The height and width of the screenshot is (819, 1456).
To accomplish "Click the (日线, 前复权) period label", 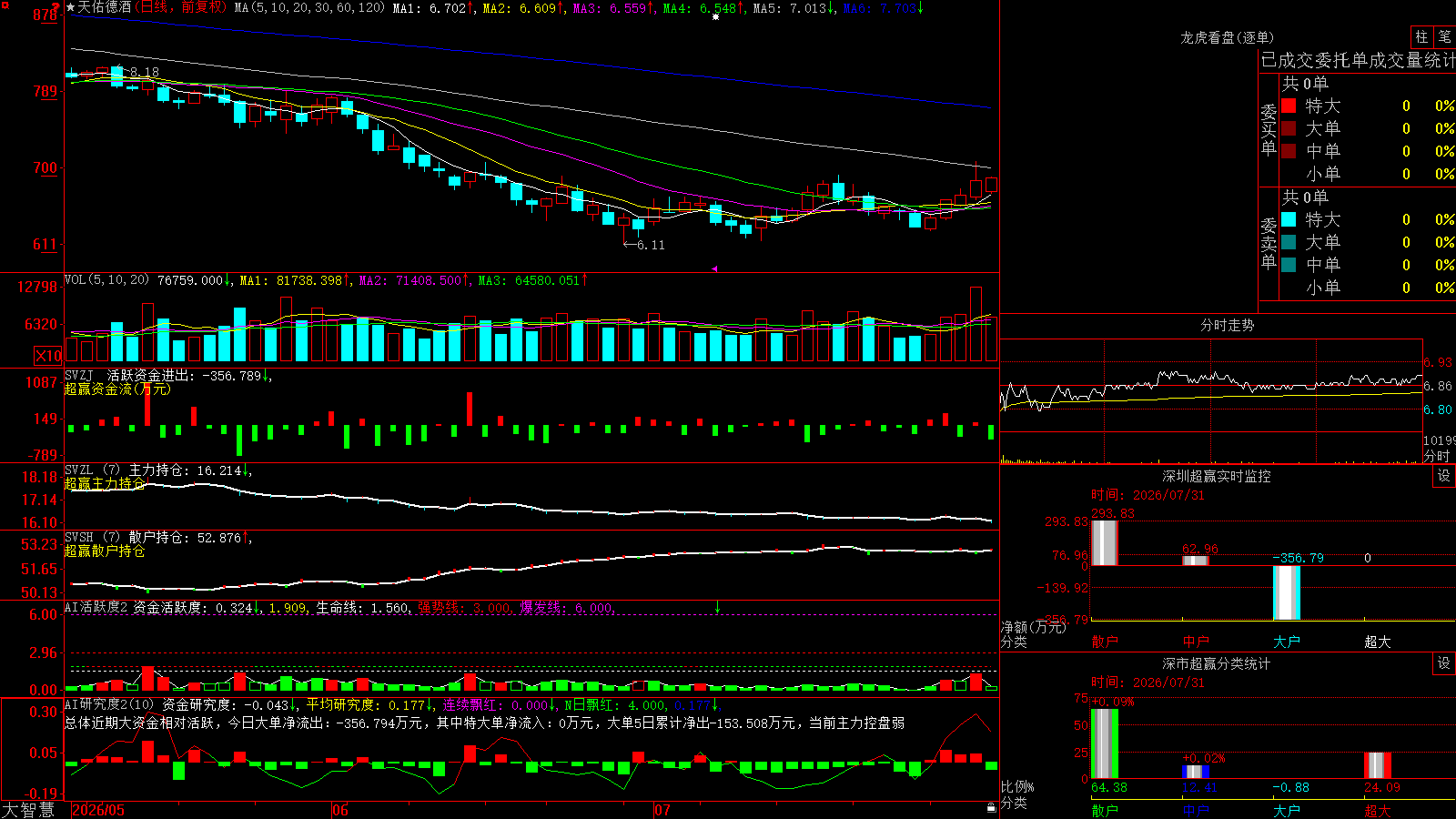I will [x=181, y=7].
